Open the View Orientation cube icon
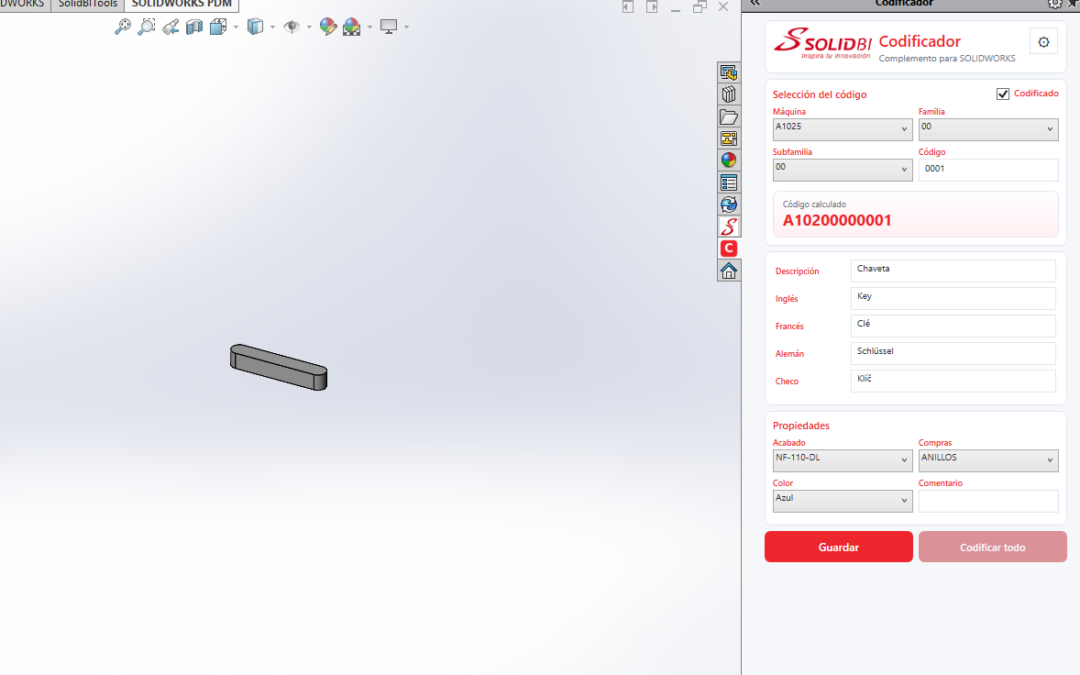1080x675 pixels. point(218,27)
